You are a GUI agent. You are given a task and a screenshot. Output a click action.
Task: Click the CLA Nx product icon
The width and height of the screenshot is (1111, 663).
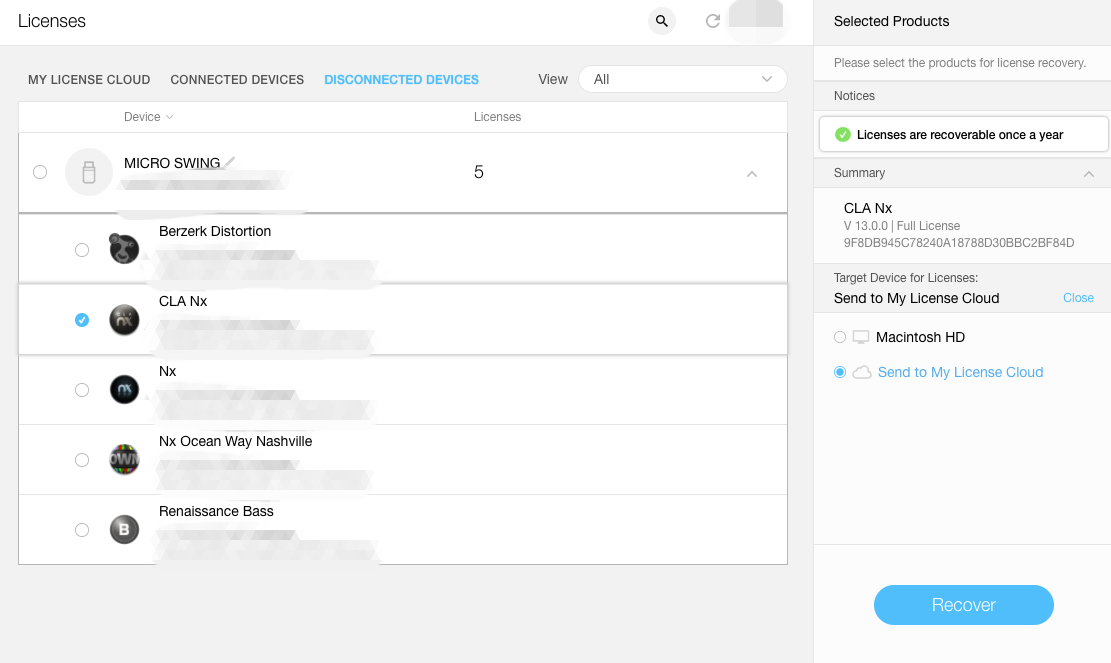124,319
